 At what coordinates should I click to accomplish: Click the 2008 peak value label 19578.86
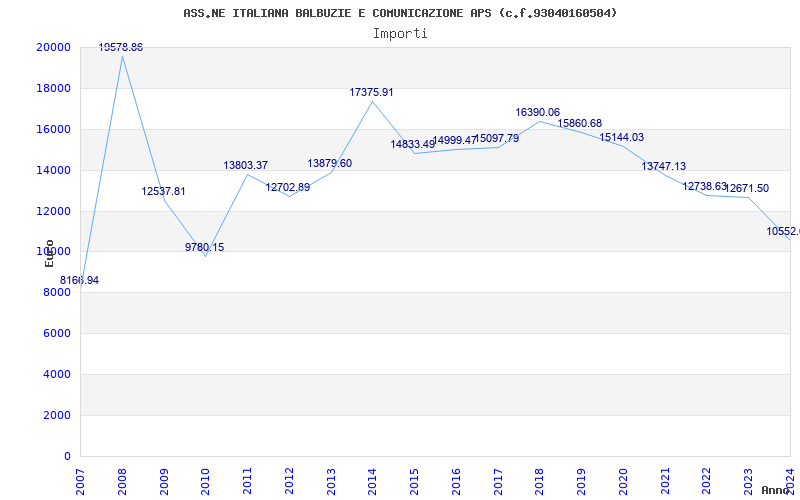[x=121, y=47]
